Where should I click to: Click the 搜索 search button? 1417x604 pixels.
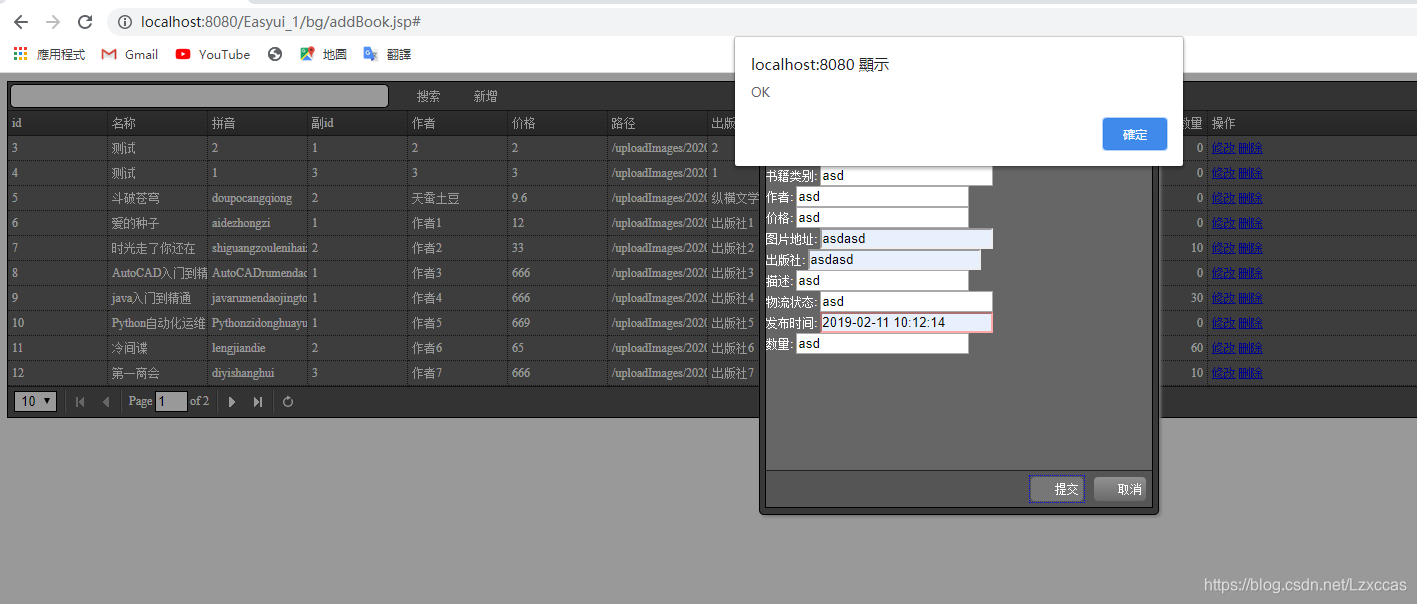pos(429,96)
